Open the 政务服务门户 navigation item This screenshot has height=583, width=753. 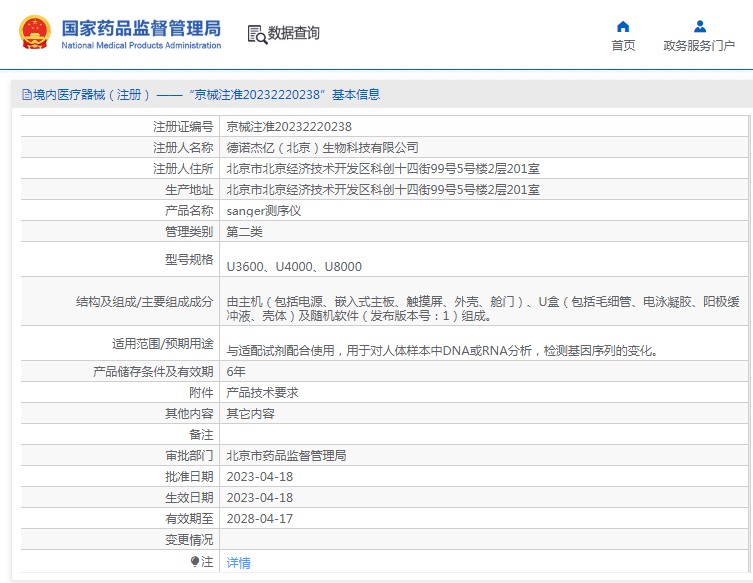699,45
